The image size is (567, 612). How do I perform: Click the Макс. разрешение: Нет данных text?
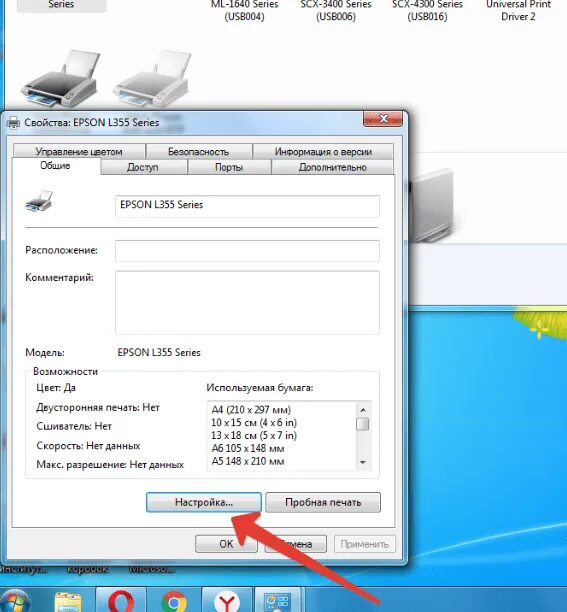pyautogui.click(x=110, y=465)
